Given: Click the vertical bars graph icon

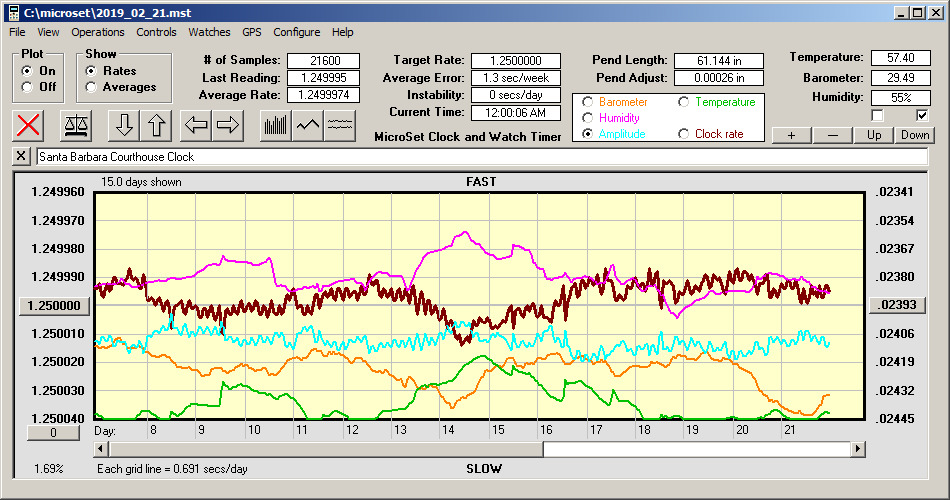Looking at the screenshot, I should (276, 125).
